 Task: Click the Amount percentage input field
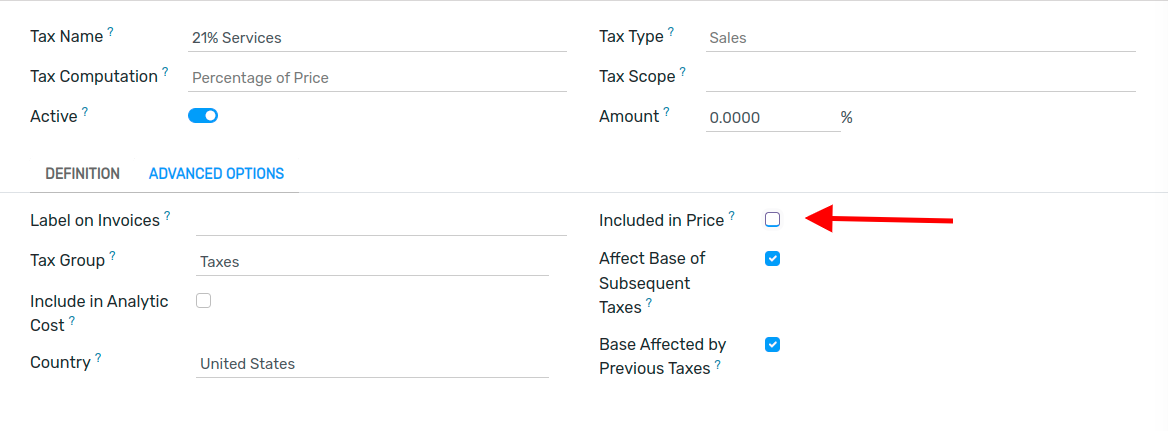pos(772,118)
